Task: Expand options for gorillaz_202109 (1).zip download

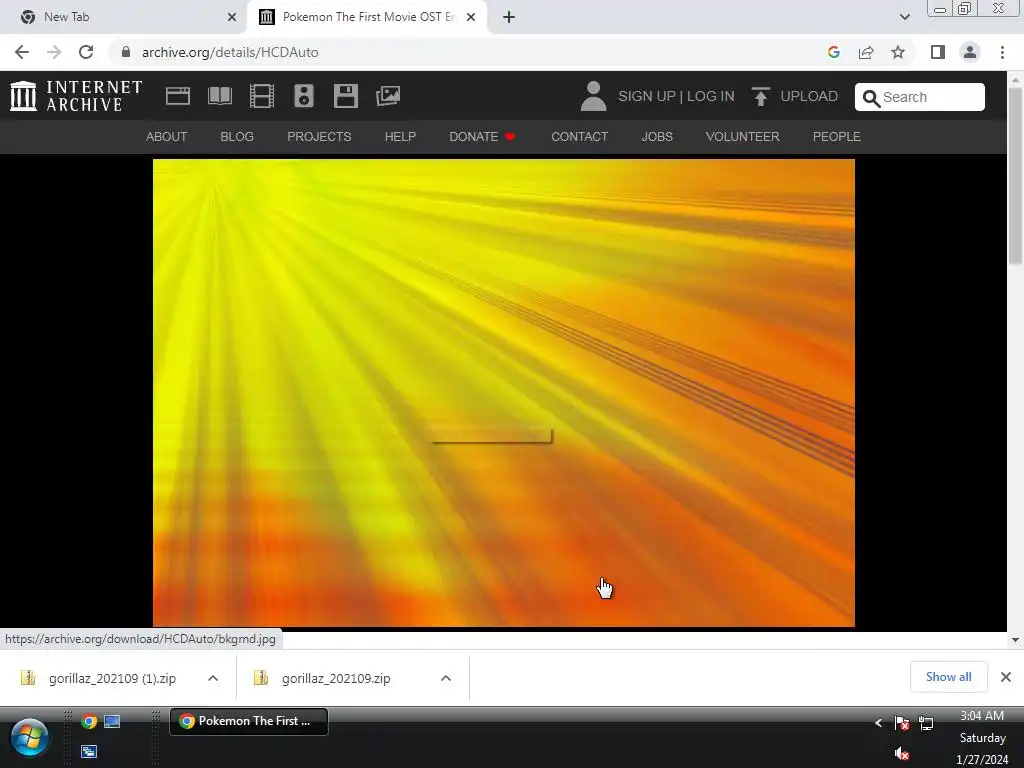Action: pos(213,679)
